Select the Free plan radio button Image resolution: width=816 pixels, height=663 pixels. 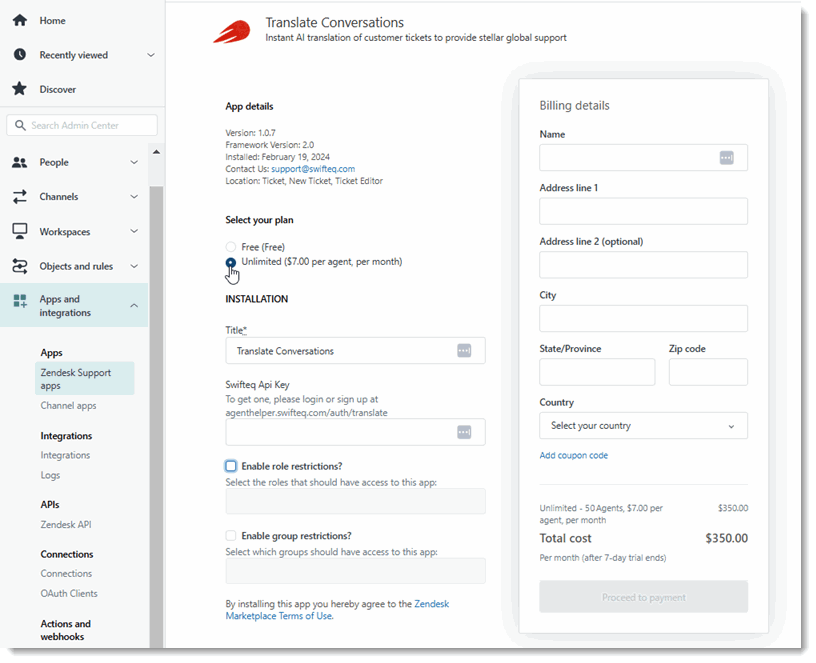(x=231, y=247)
